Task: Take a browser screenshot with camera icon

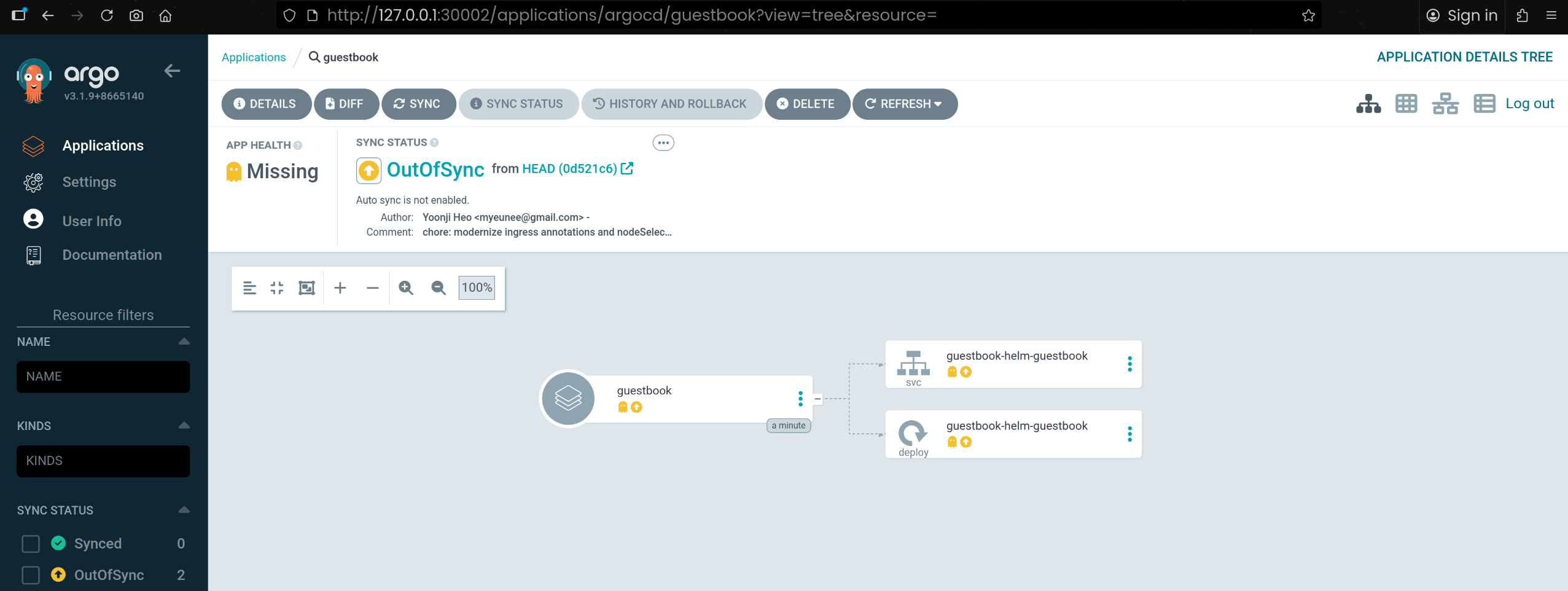Action: tap(136, 15)
